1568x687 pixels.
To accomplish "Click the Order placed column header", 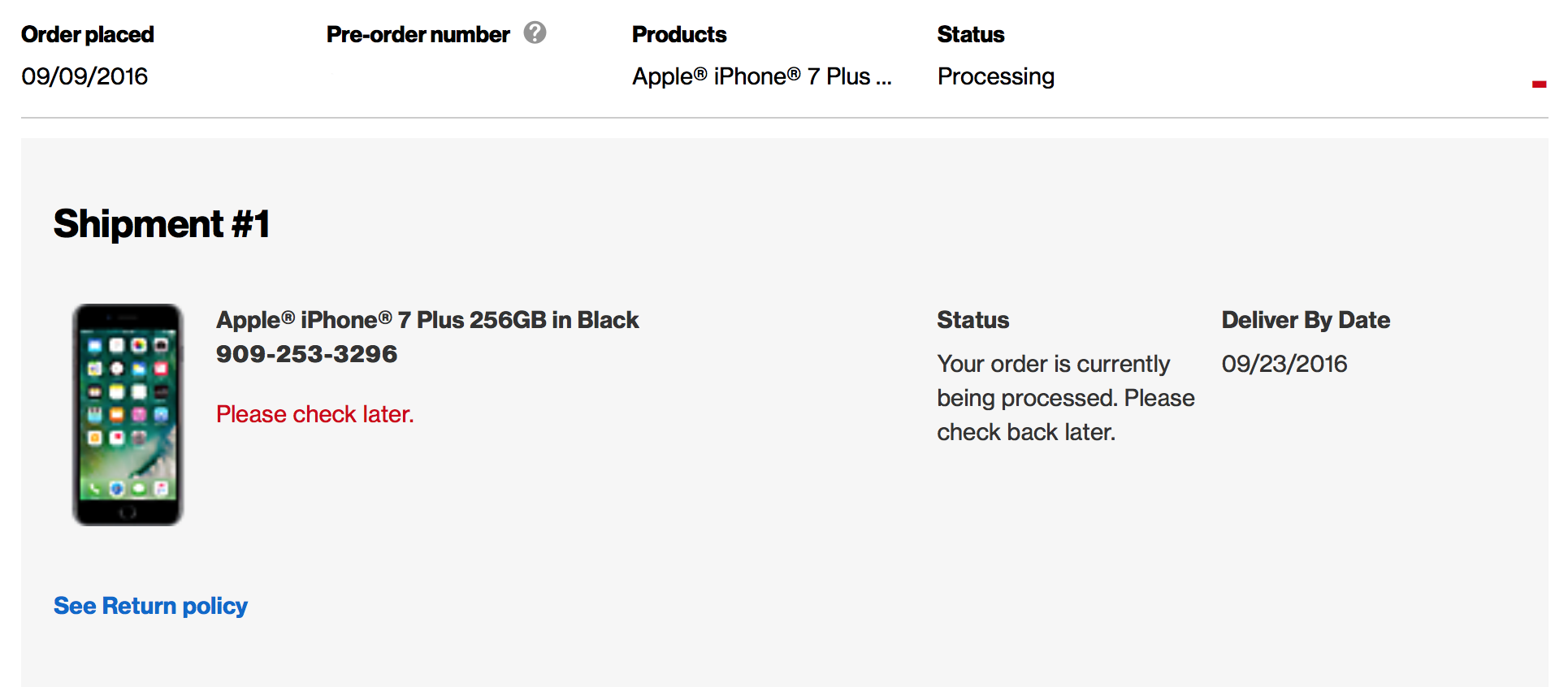I will pos(88,34).
